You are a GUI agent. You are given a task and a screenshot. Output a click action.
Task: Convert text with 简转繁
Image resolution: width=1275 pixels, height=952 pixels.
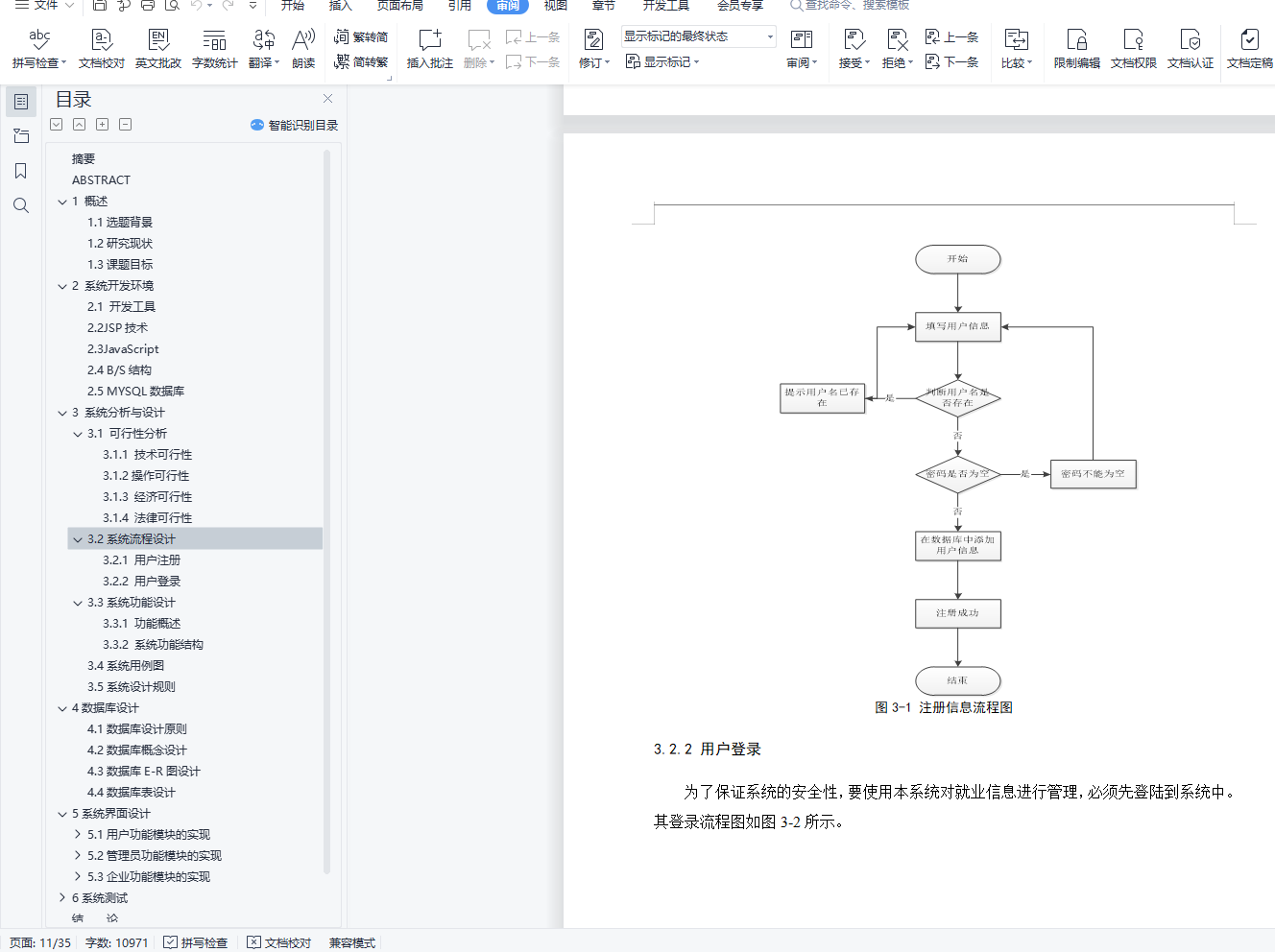coord(361,62)
